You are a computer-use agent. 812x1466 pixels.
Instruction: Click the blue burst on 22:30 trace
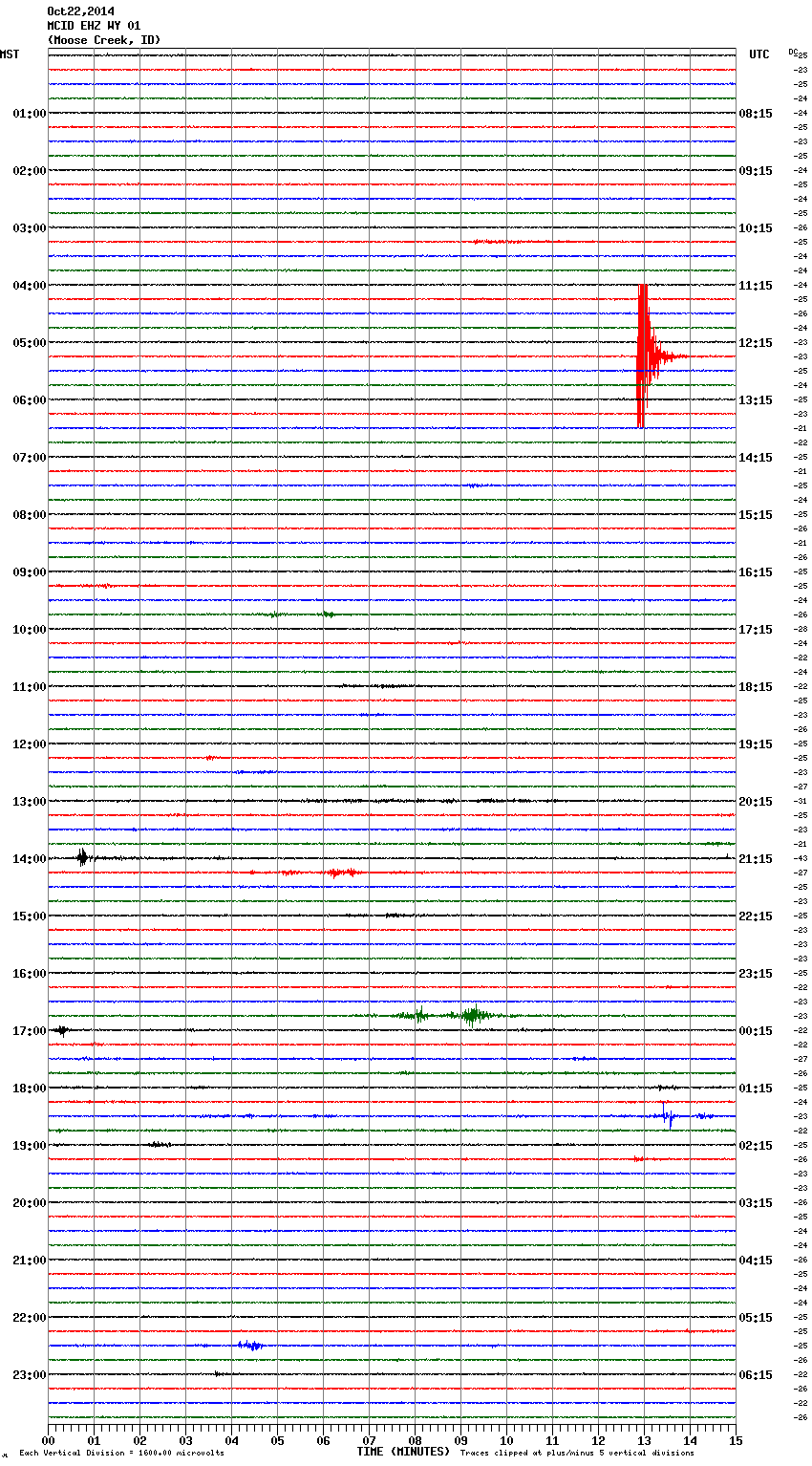250,1346
